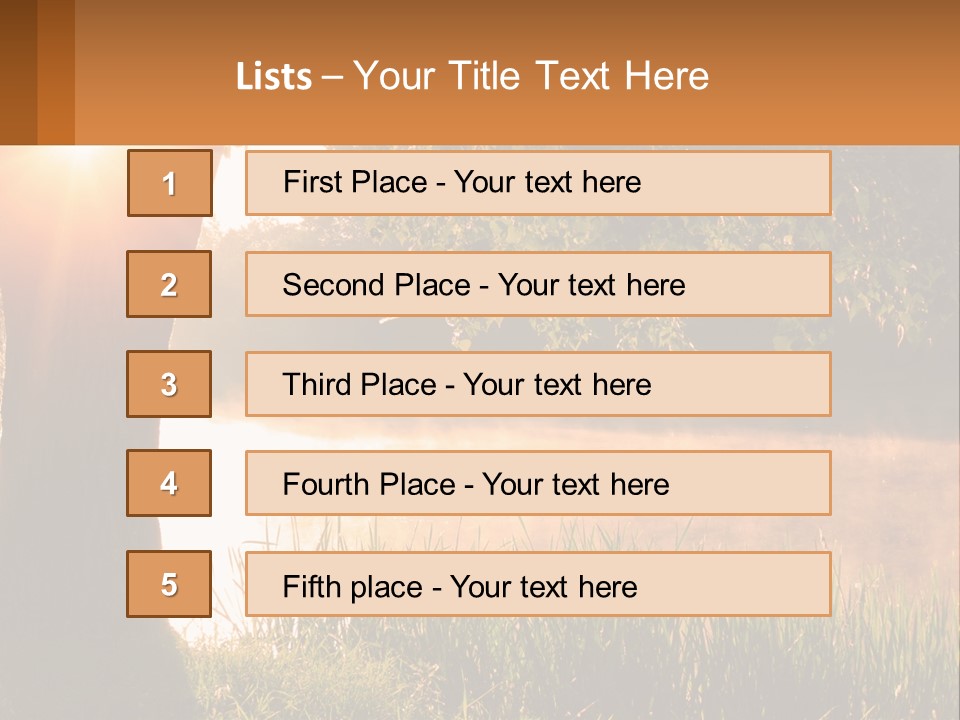Click the number 1 box
This screenshot has height=720, width=960.
[170, 183]
